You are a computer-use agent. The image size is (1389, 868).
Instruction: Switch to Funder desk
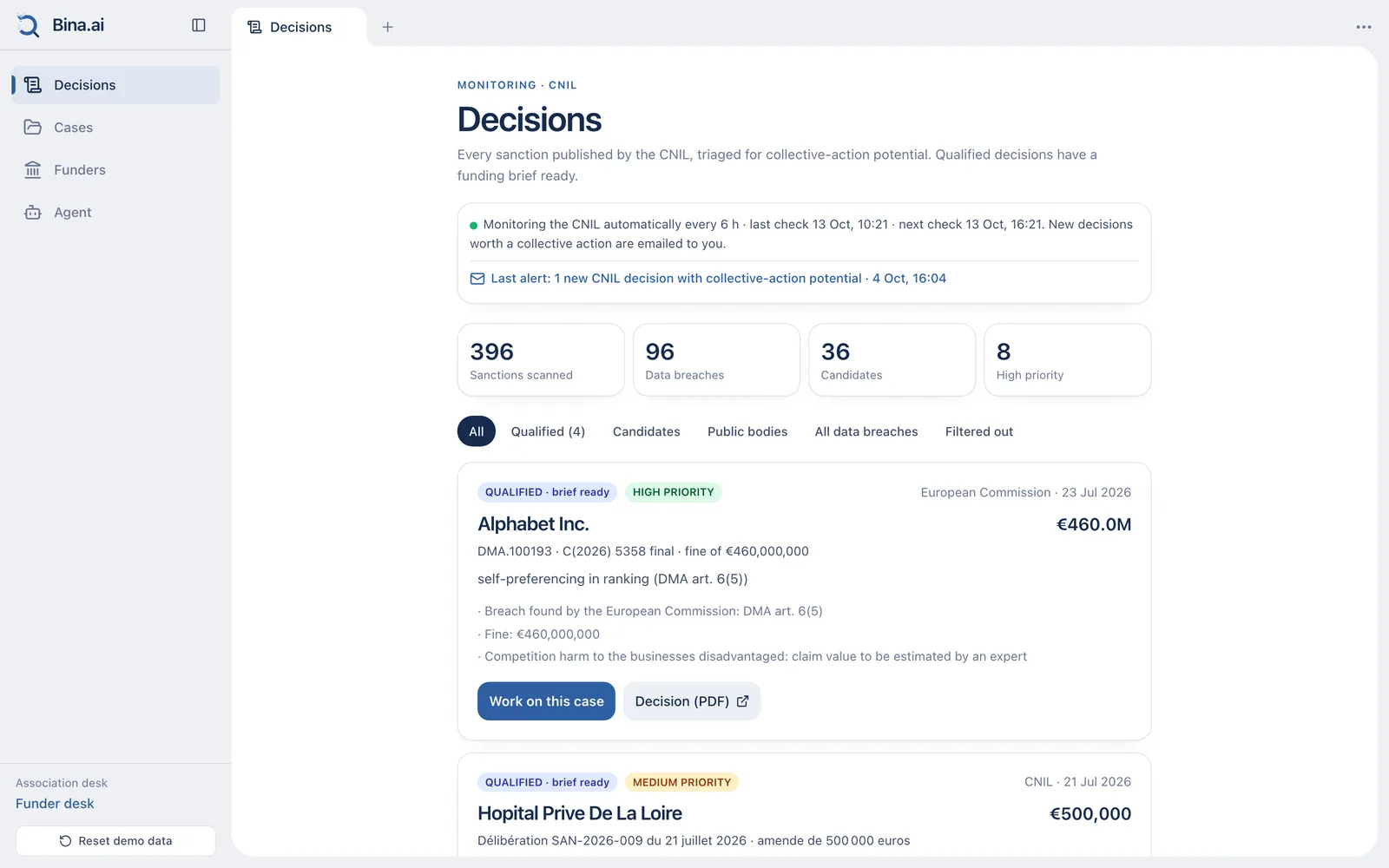coord(55,804)
